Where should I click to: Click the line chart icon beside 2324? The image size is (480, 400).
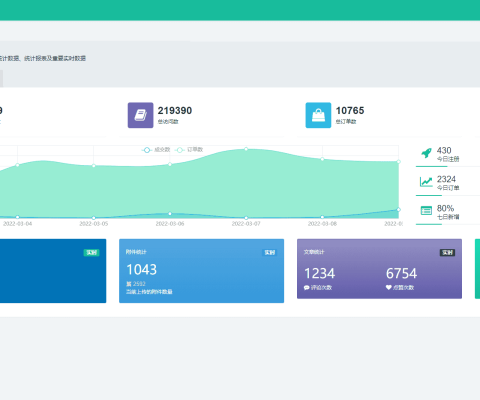[426, 182]
